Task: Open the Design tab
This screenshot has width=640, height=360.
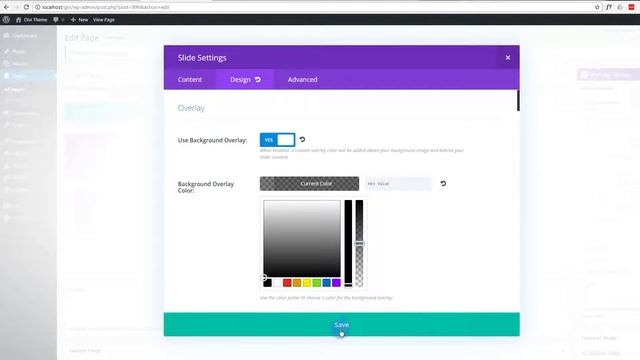Action: 245,80
